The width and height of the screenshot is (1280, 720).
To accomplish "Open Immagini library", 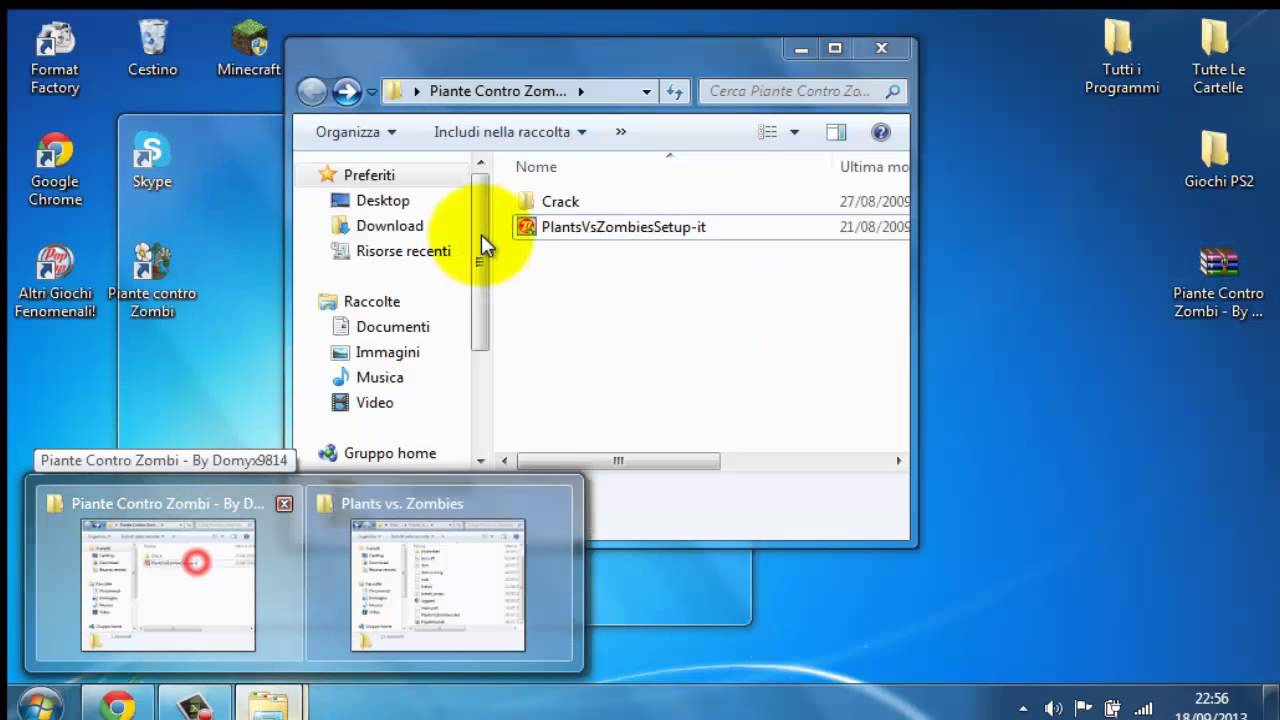I will 387,352.
